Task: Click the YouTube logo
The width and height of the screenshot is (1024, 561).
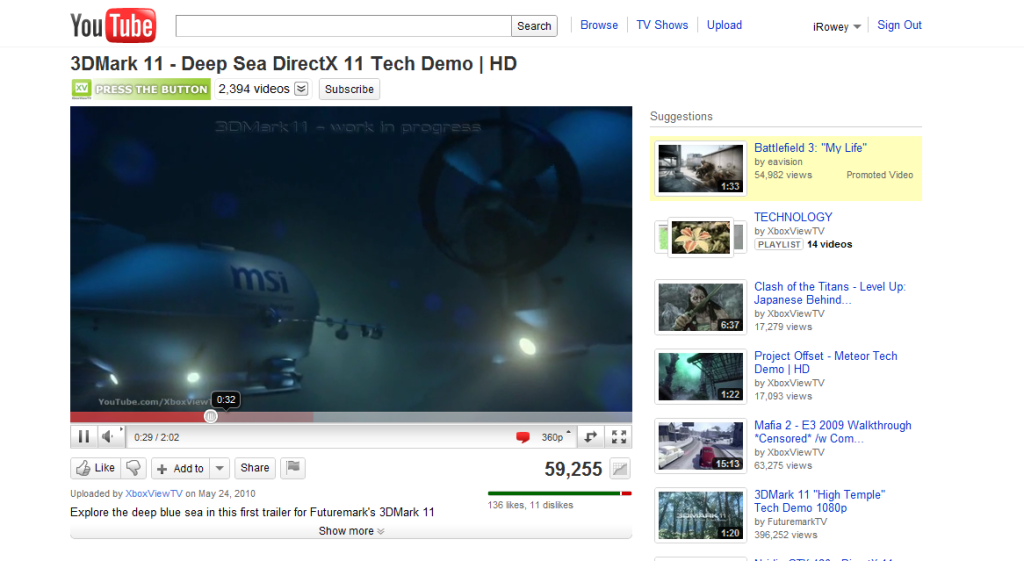Action: (x=113, y=25)
